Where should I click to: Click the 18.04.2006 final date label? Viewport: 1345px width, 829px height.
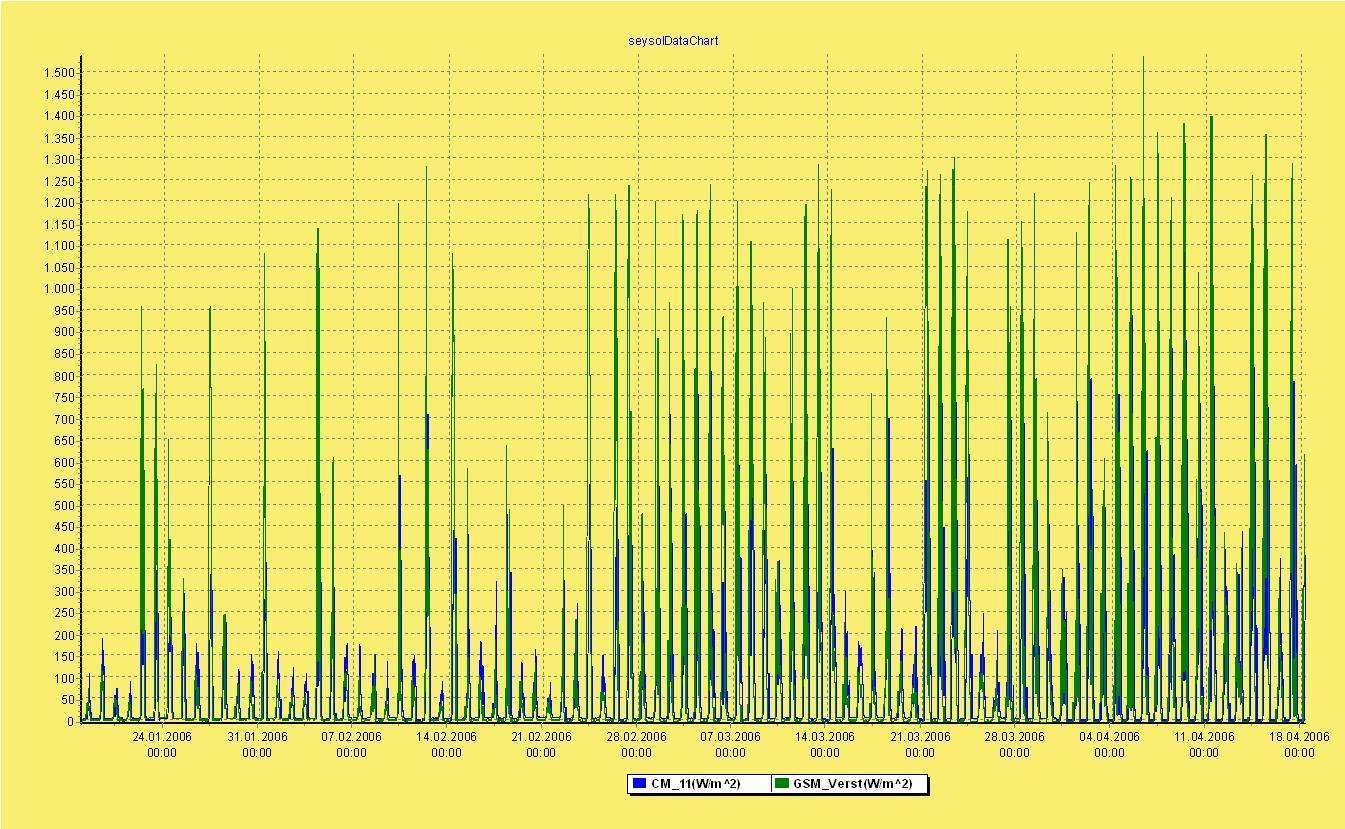[1299, 737]
